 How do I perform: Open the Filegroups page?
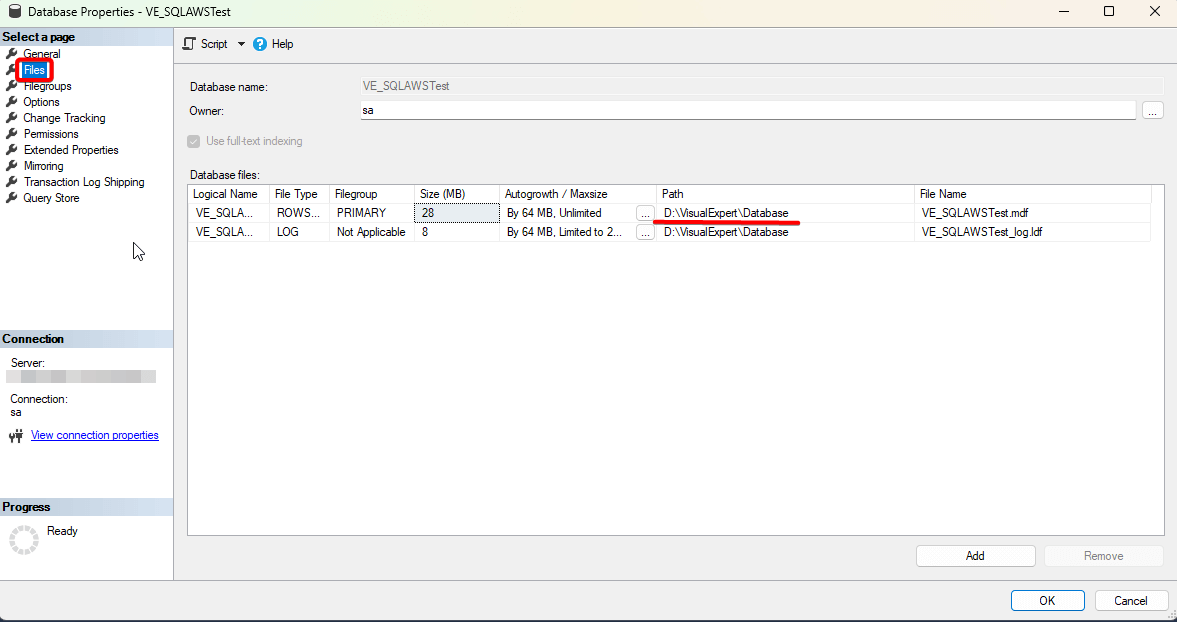[x=47, y=86]
